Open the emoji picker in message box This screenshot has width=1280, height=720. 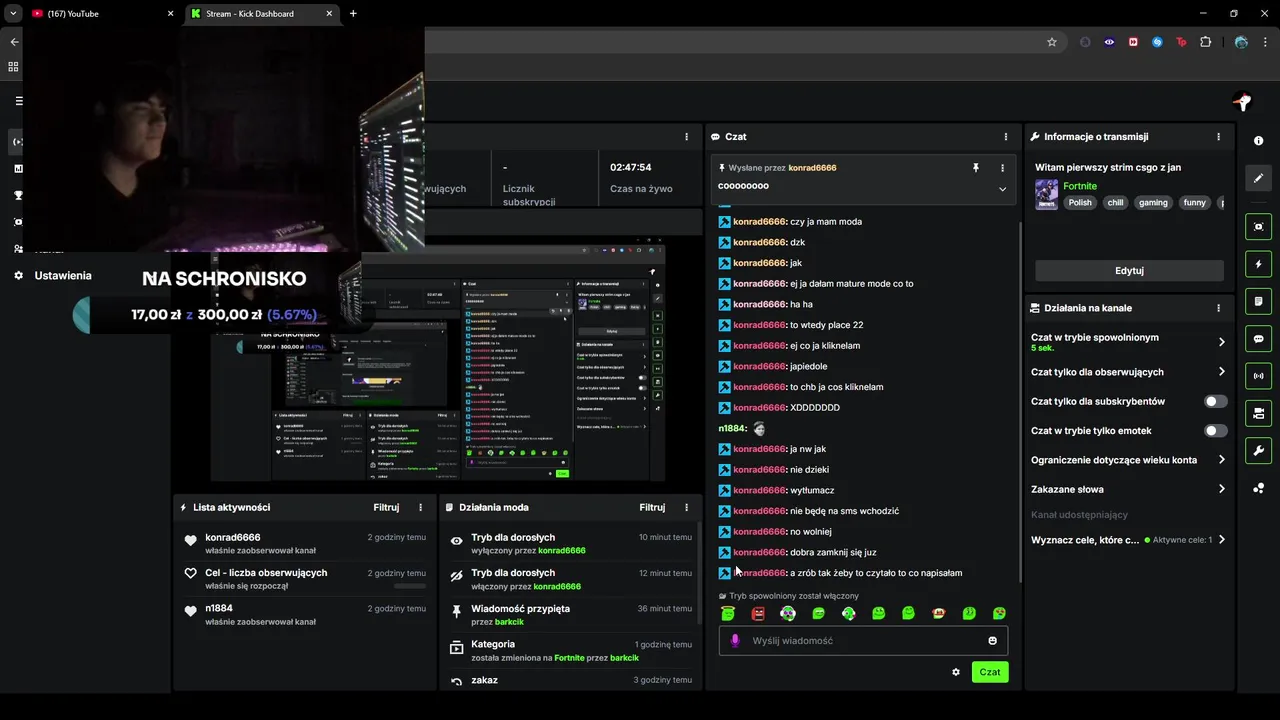[x=993, y=641]
